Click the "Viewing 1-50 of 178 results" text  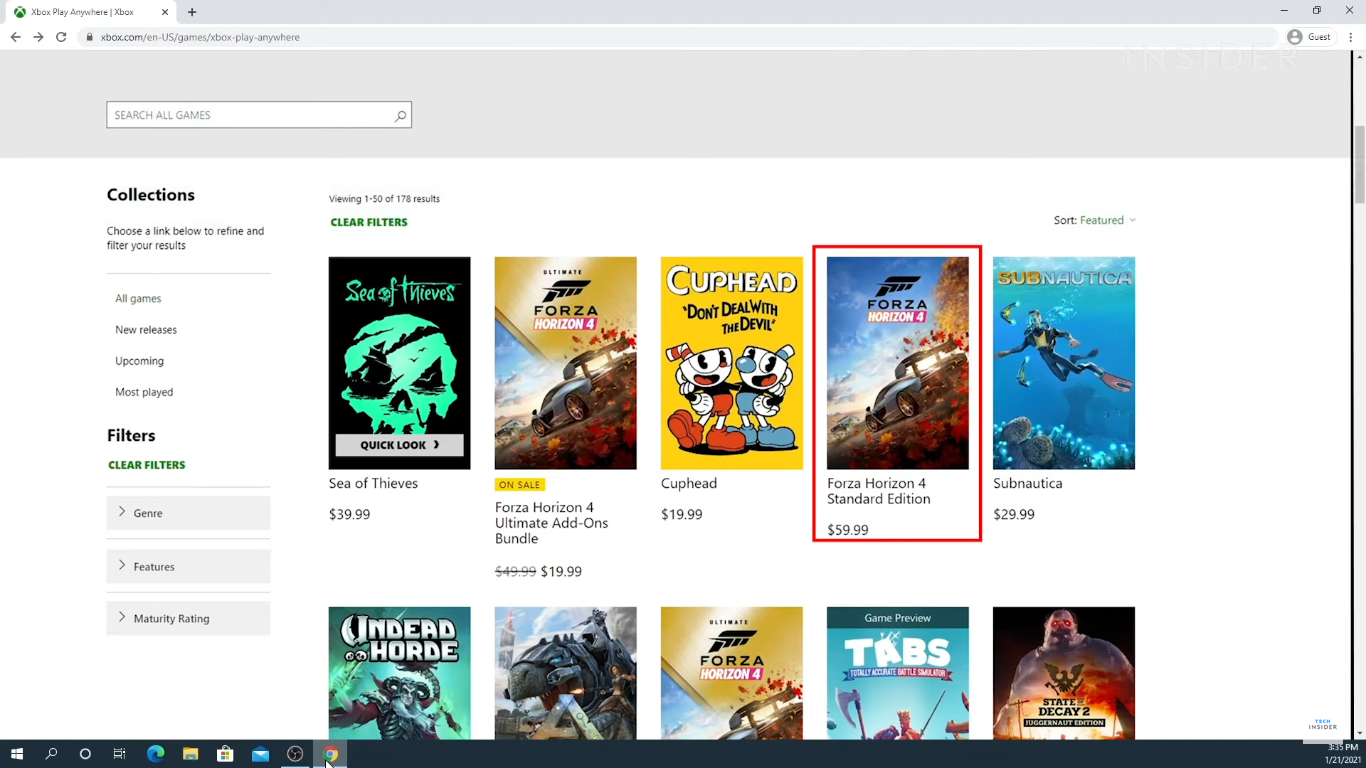(x=384, y=199)
